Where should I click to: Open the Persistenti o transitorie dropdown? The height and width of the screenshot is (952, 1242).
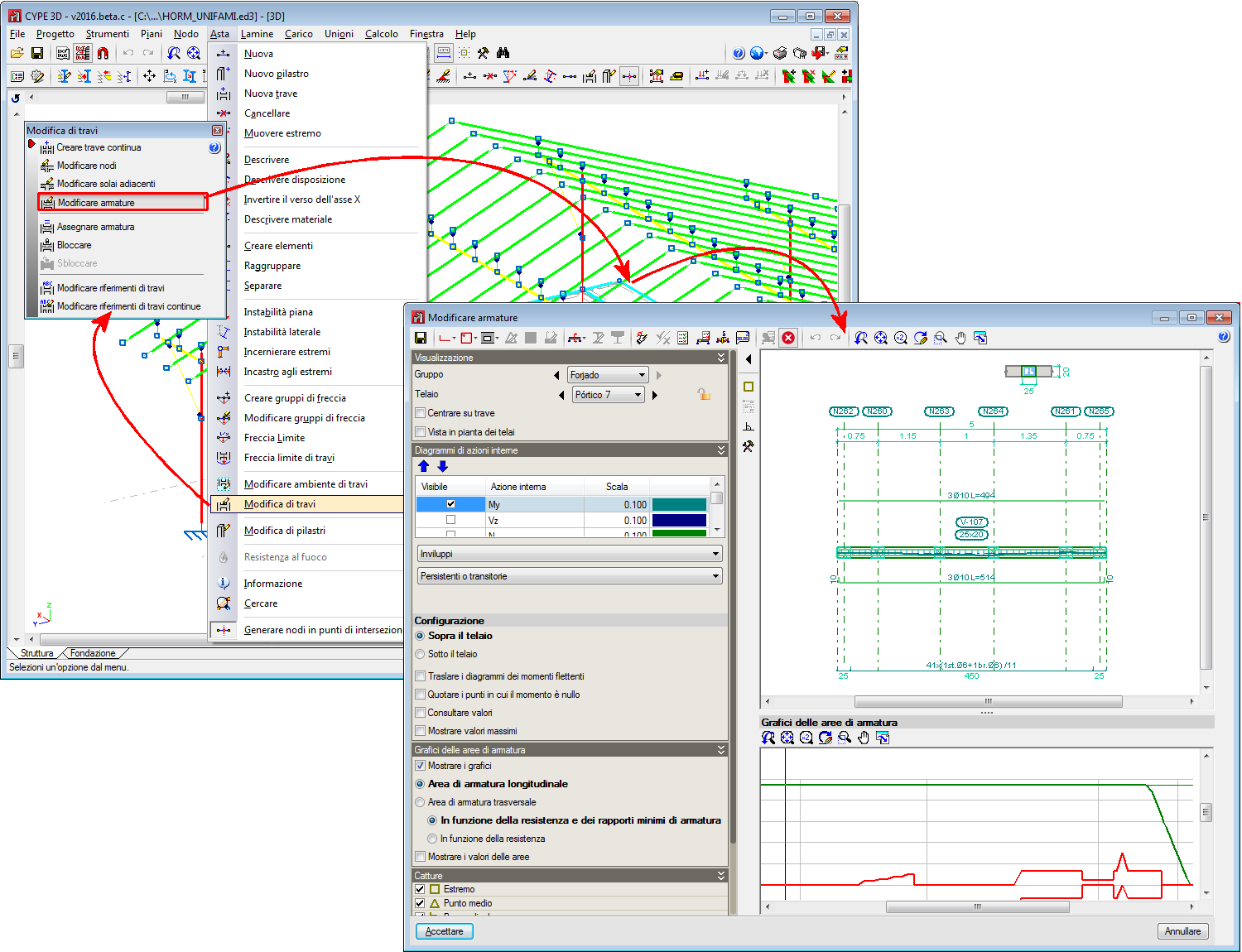[570, 576]
